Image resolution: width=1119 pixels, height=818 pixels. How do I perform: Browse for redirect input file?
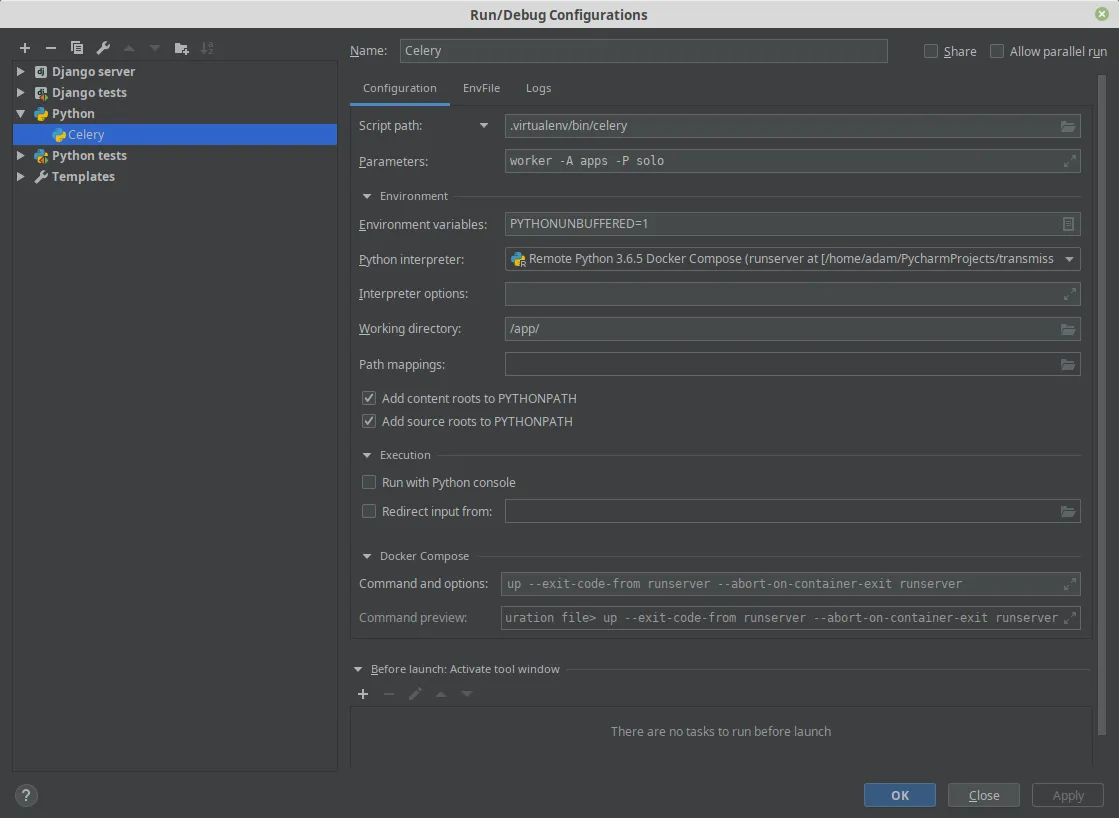point(1068,512)
